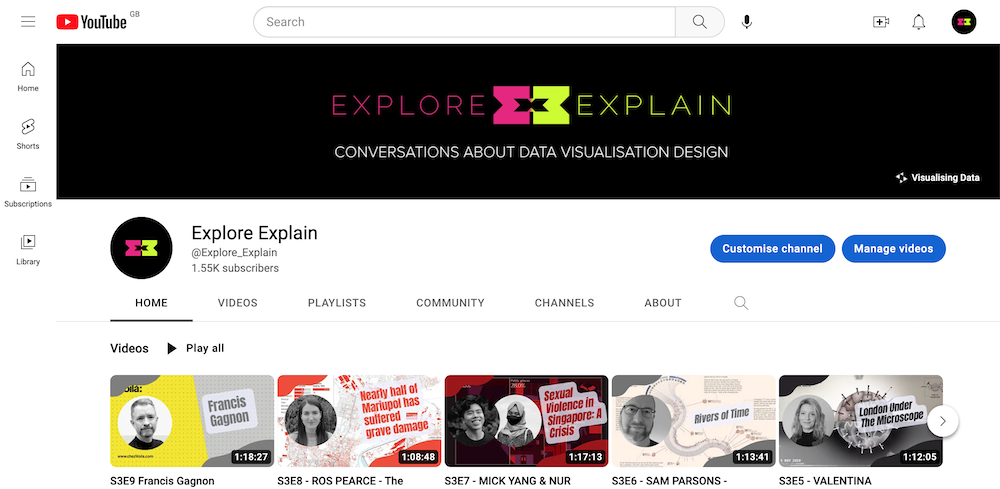The image size is (1000, 489).
Task: Switch to the COMMUNITY tab
Action: 450,303
